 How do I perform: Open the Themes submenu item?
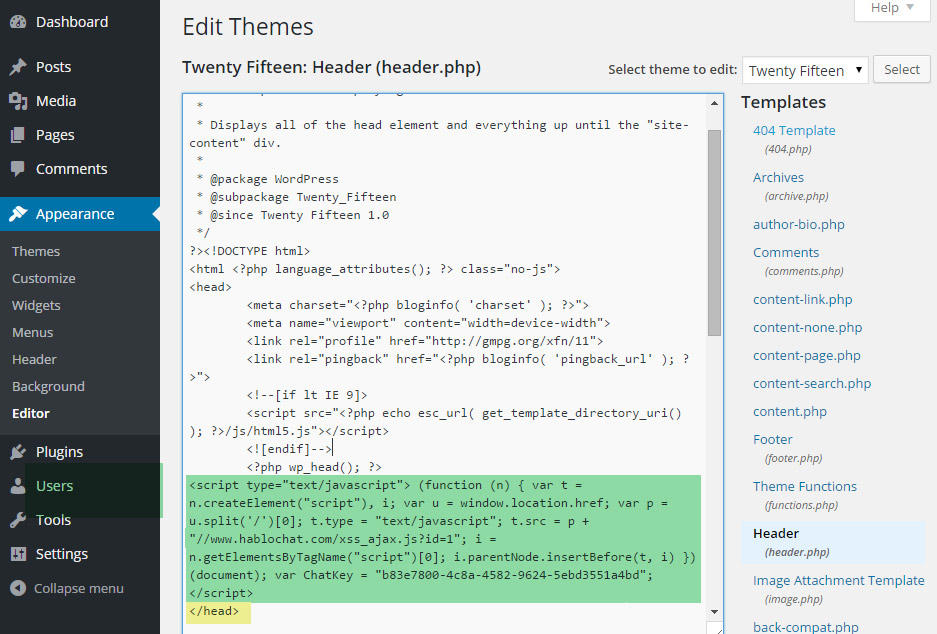point(36,252)
